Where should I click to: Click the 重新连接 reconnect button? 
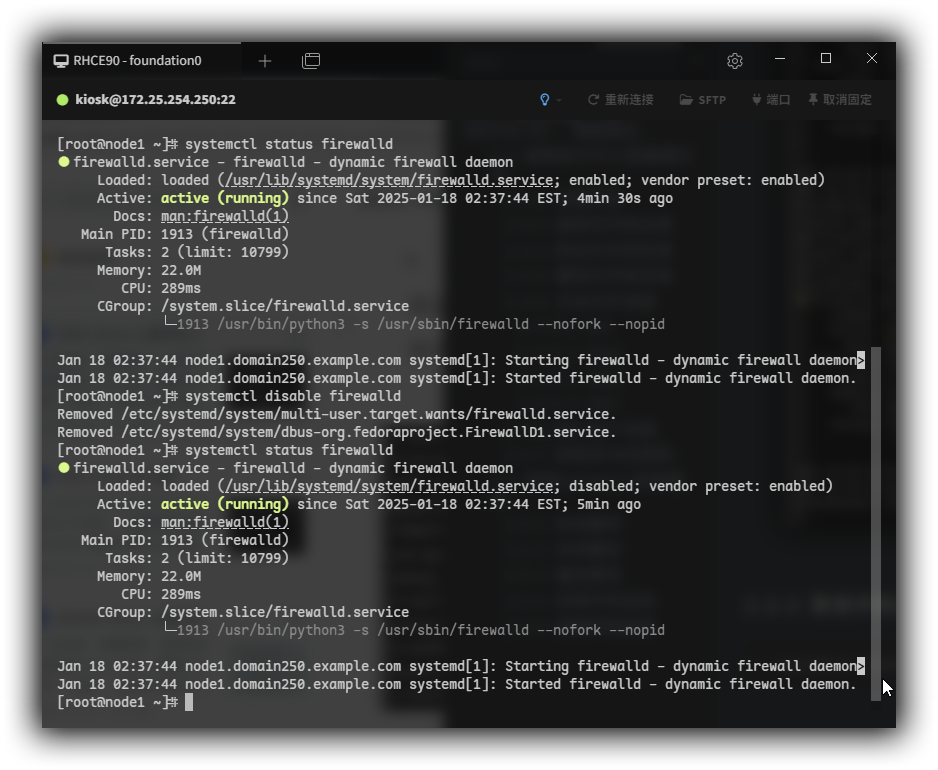pos(620,100)
